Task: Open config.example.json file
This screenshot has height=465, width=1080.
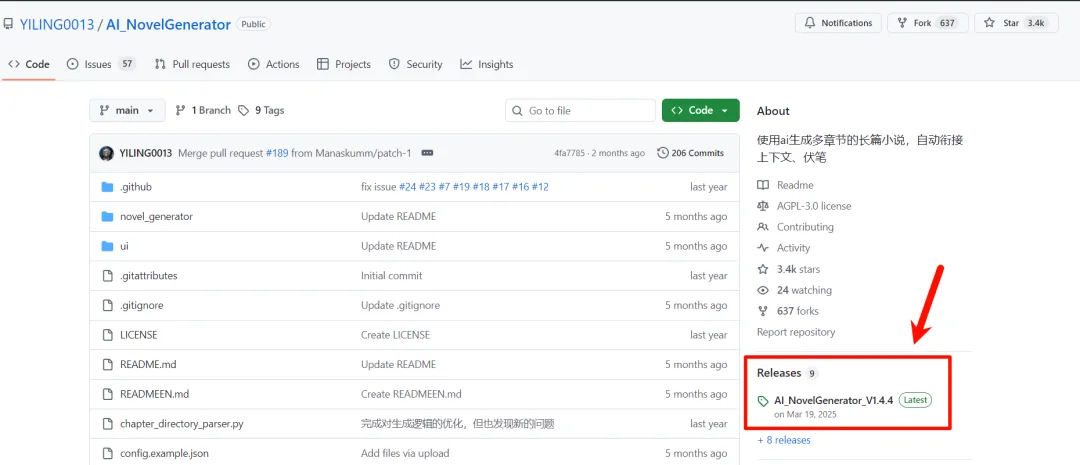Action: coord(164,453)
